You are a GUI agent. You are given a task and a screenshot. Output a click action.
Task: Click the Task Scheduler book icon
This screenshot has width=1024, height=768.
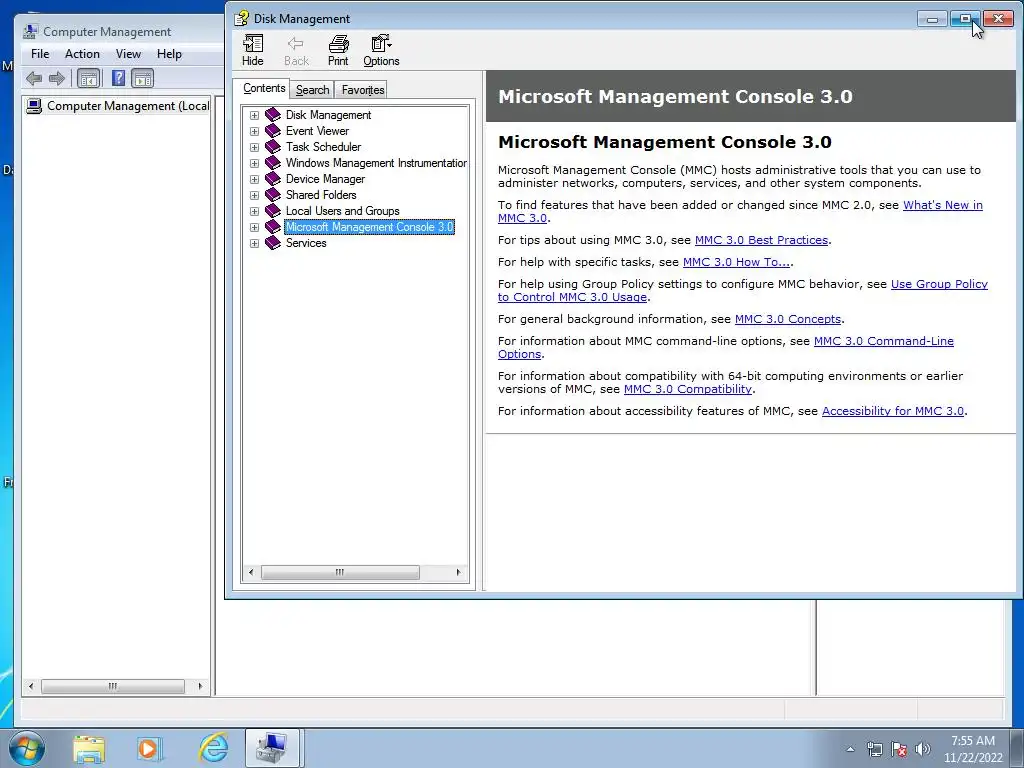273,147
